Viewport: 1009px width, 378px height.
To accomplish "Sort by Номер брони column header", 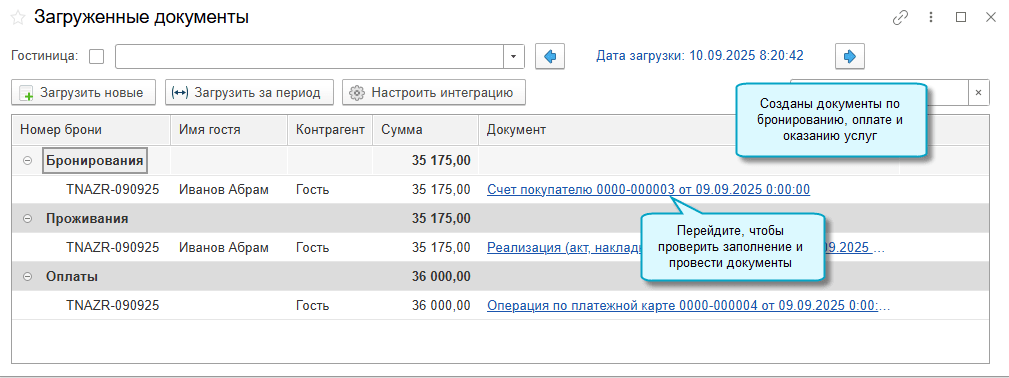I will point(91,130).
